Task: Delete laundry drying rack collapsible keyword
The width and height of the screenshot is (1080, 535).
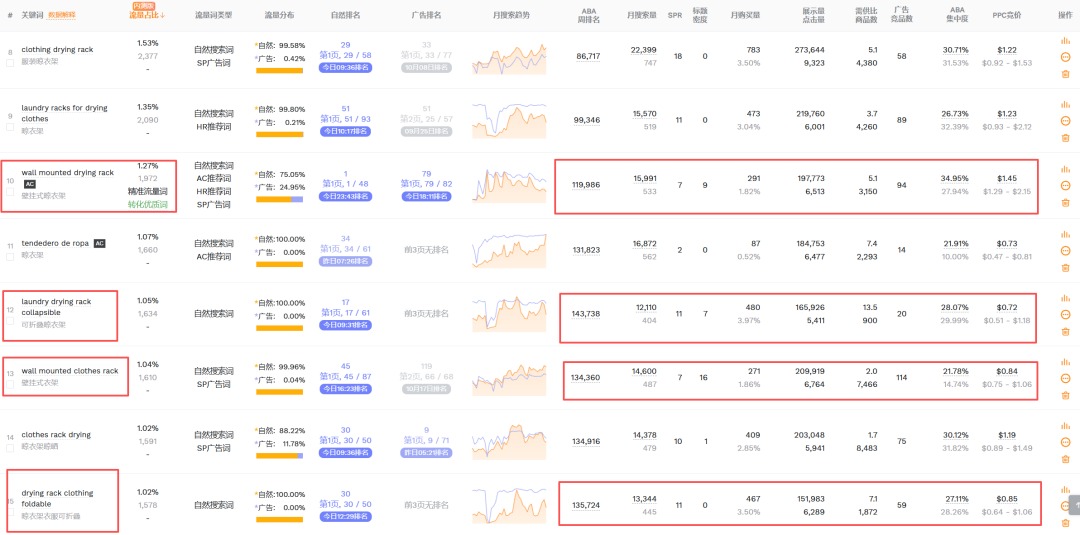Action: 1066,331
